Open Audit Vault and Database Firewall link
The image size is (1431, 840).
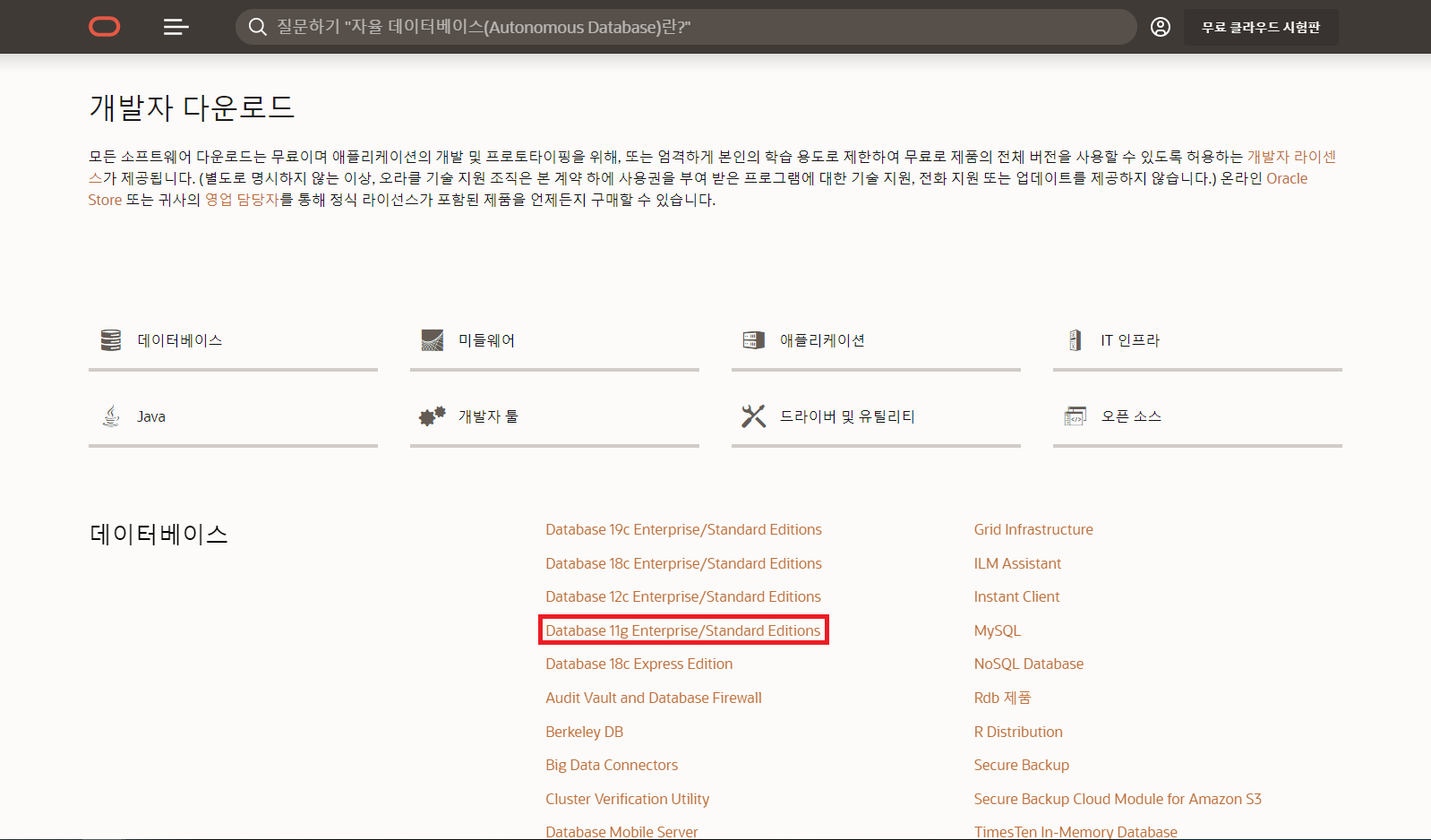point(654,698)
